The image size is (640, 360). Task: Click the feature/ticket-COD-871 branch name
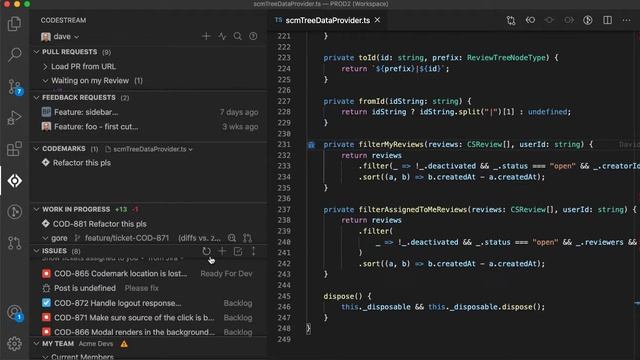[x=127, y=238]
